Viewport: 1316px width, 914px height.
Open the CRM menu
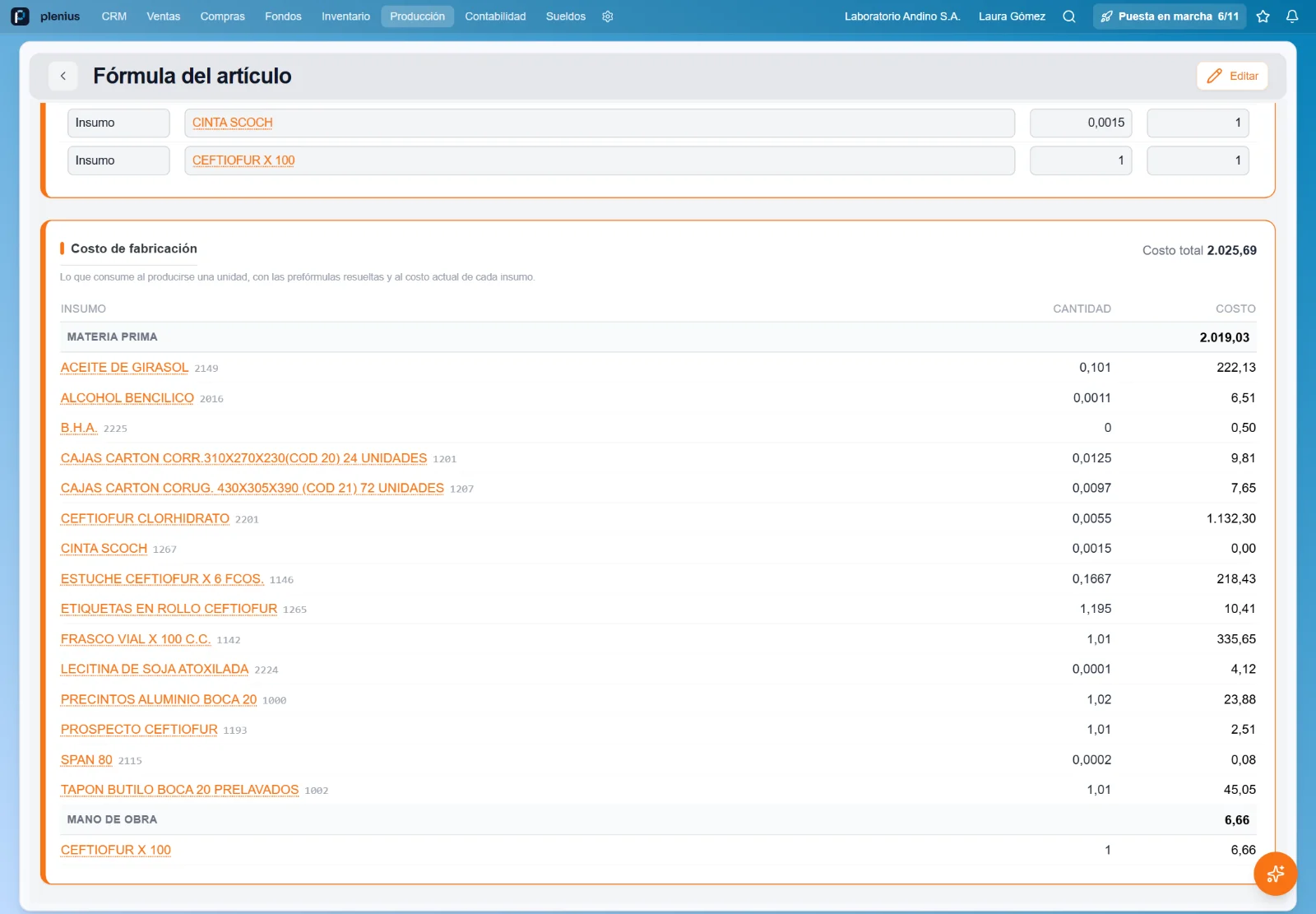coord(114,16)
